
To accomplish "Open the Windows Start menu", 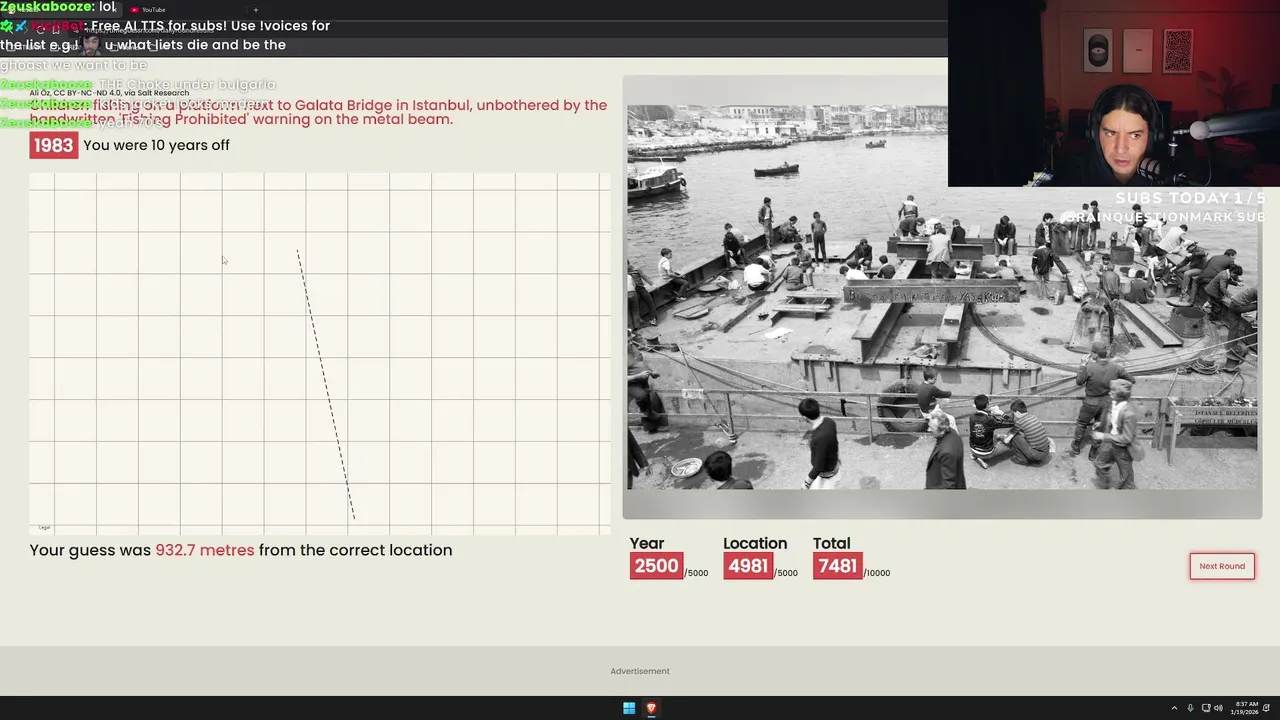I will click(629, 708).
